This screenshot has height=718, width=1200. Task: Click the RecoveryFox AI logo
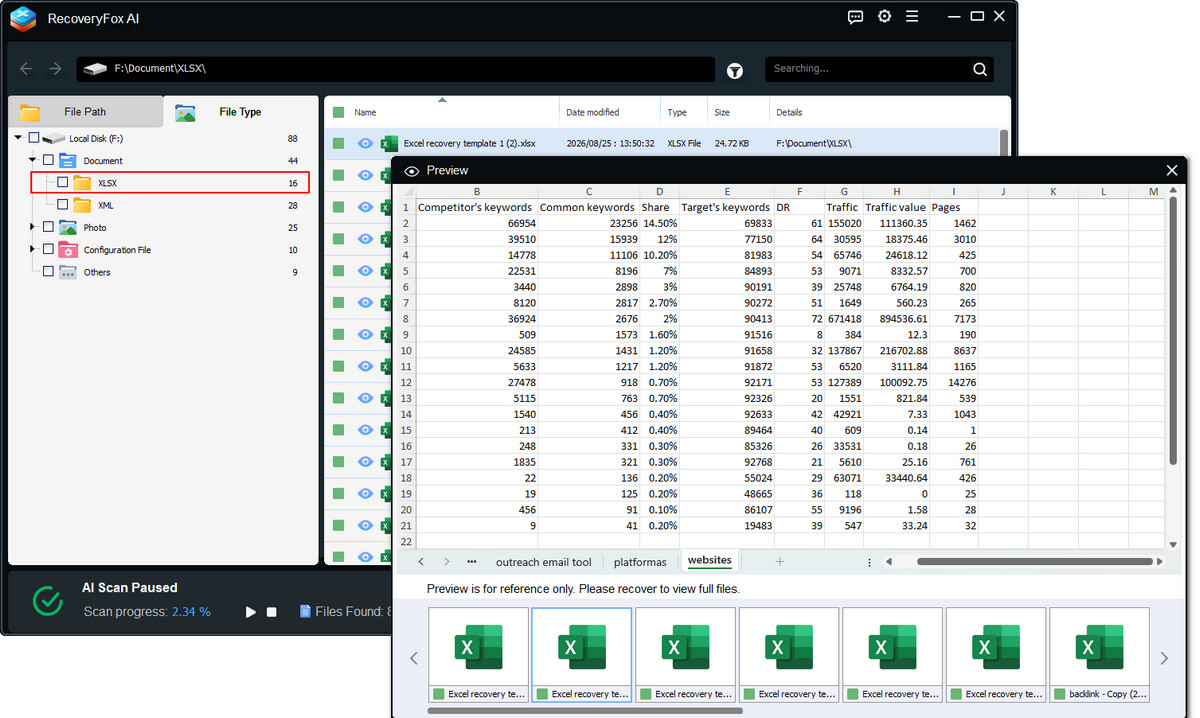point(23,18)
